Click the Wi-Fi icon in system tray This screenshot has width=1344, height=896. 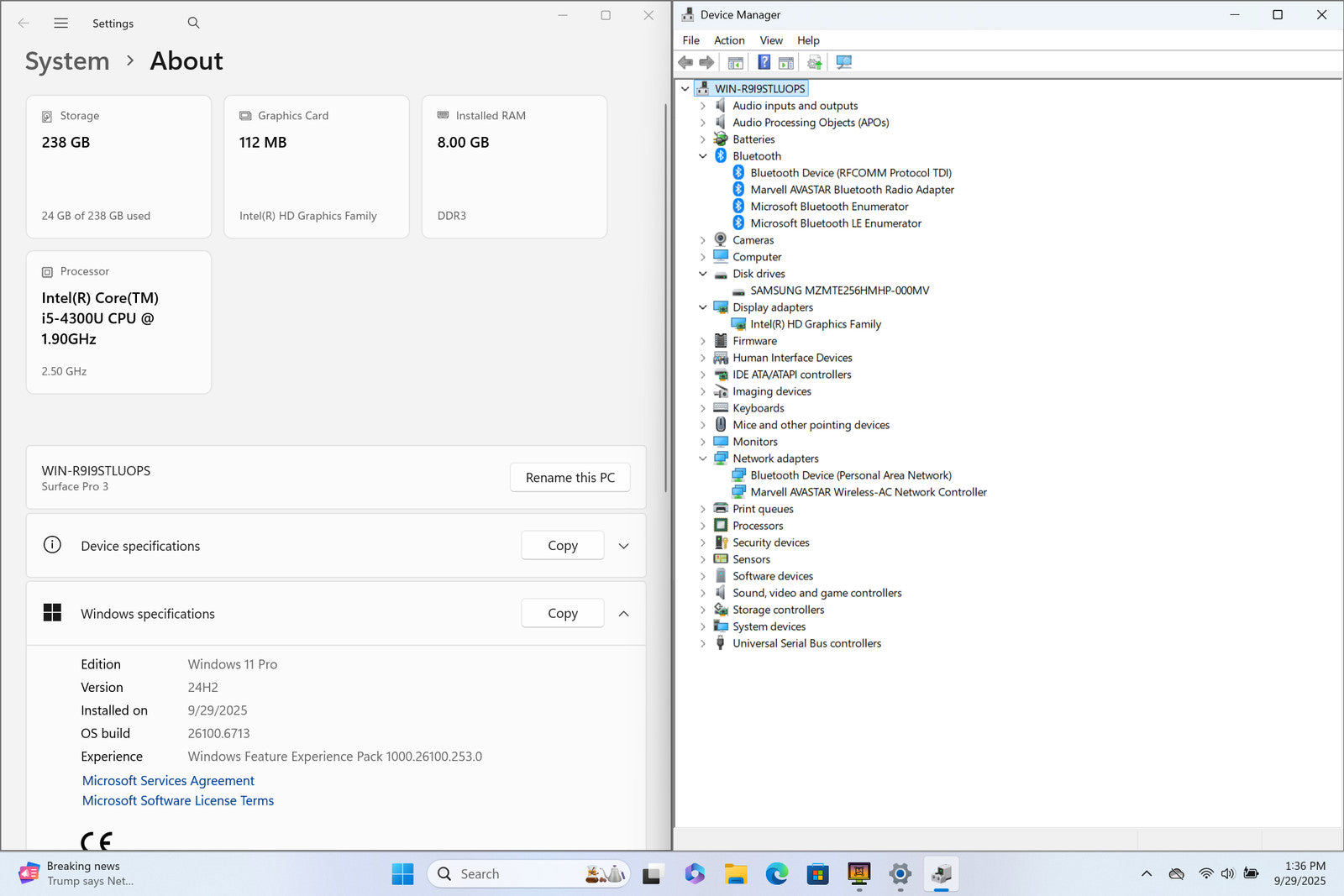click(x=1205, y=874)
